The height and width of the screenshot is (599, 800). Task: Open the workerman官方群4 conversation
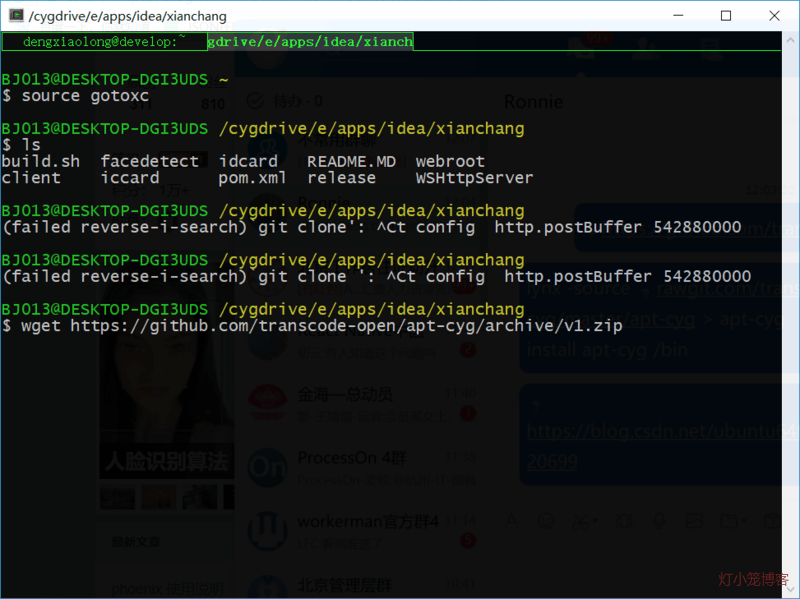click(x=362, y=531)
